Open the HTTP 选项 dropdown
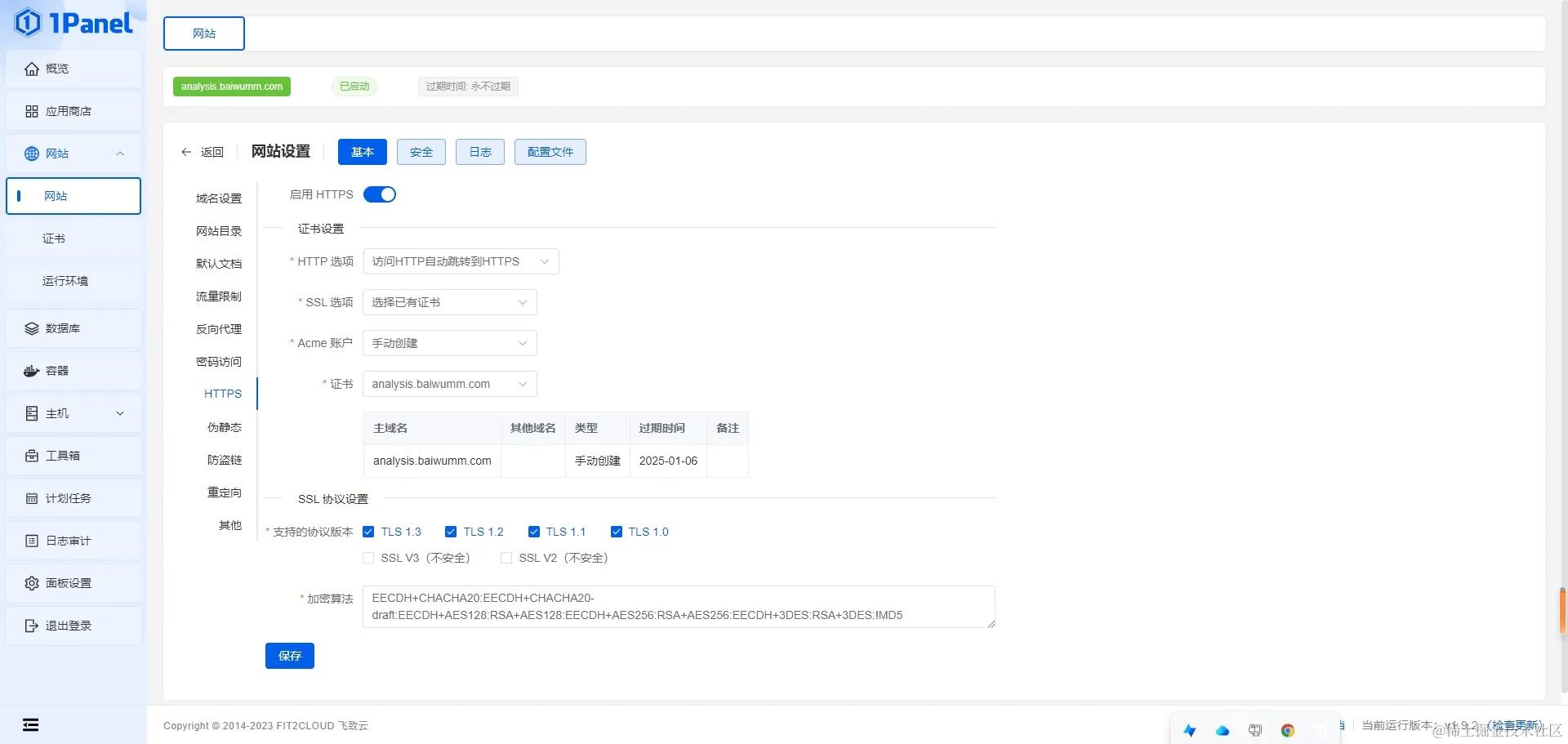 click(461, 261)
